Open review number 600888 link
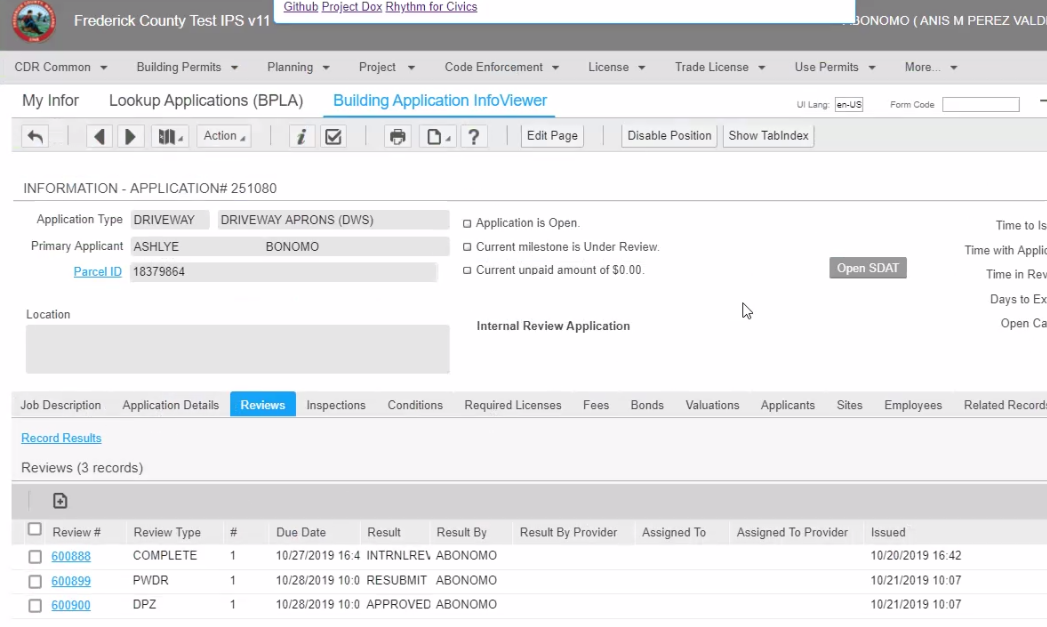 pyautogui.click(x=71, y=556)
